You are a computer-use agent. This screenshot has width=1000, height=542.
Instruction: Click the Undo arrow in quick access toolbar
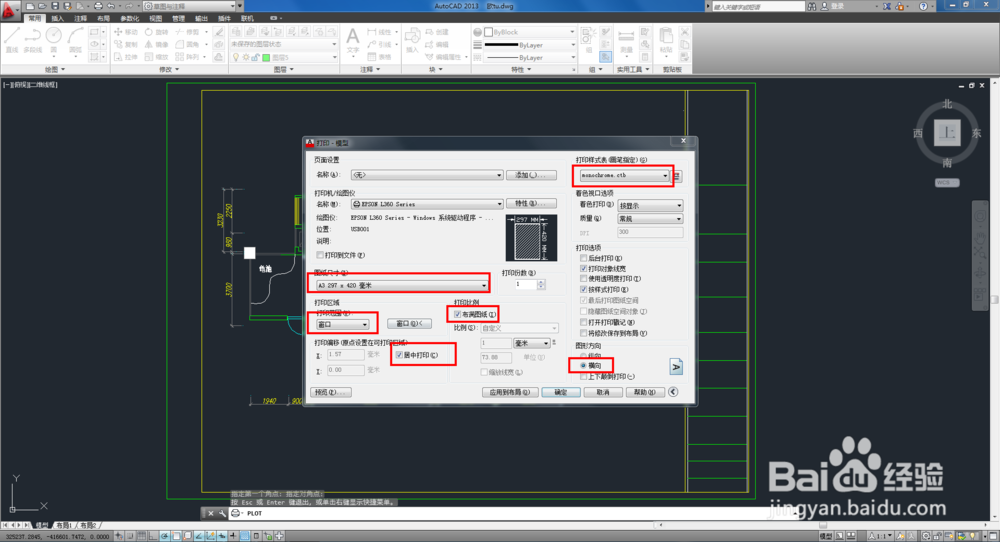[x=111, y=6]
